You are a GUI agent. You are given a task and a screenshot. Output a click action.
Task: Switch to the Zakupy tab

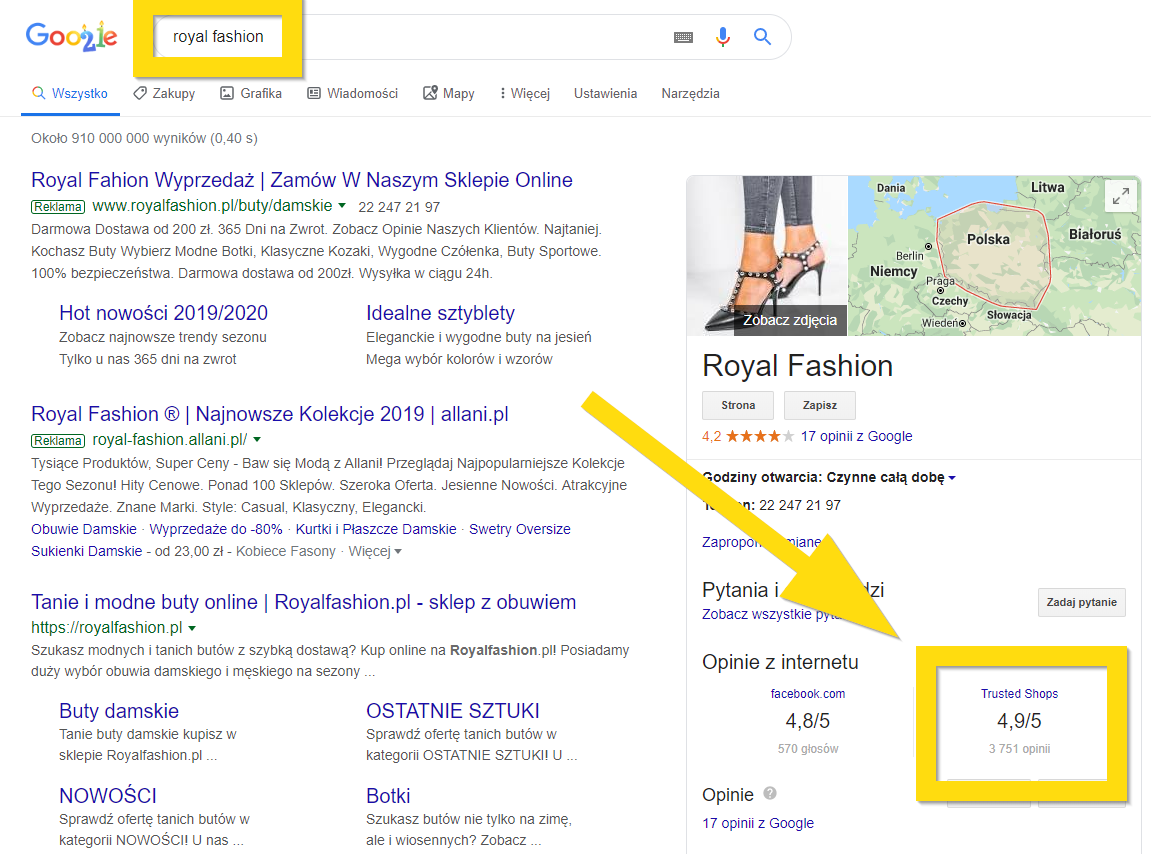click(164, 93)
